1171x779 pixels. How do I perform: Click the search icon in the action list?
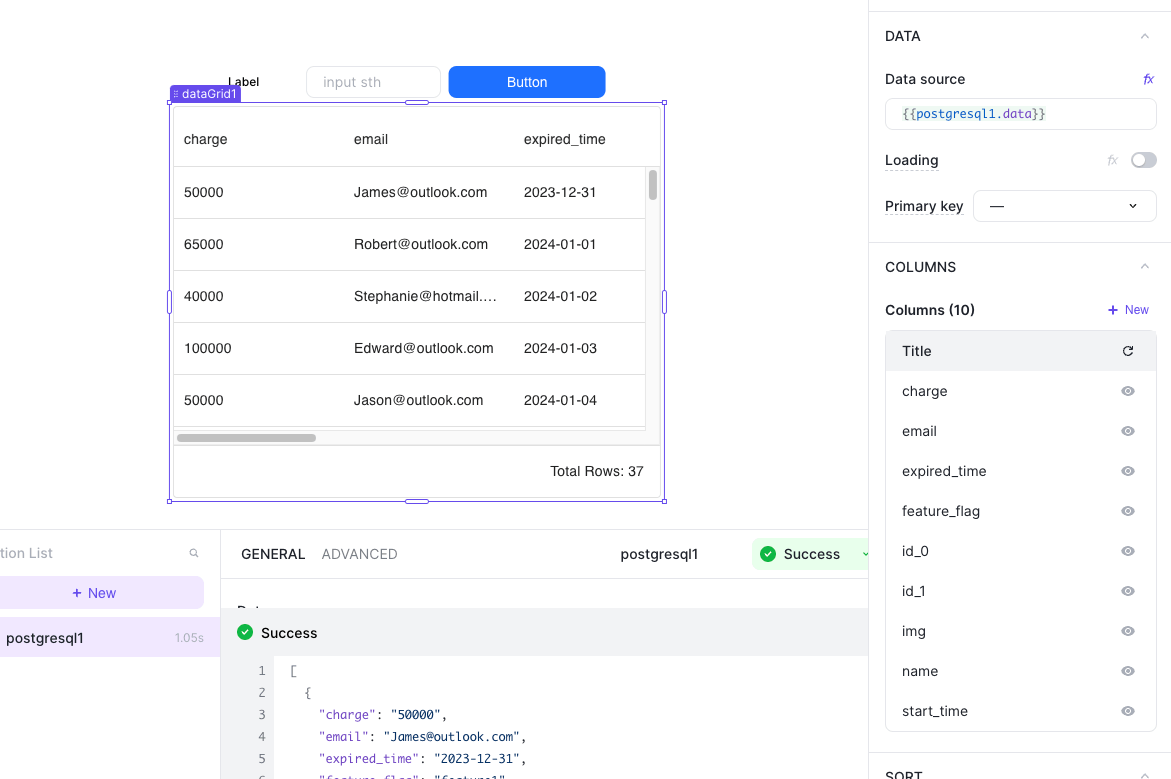tap(194, 553)
